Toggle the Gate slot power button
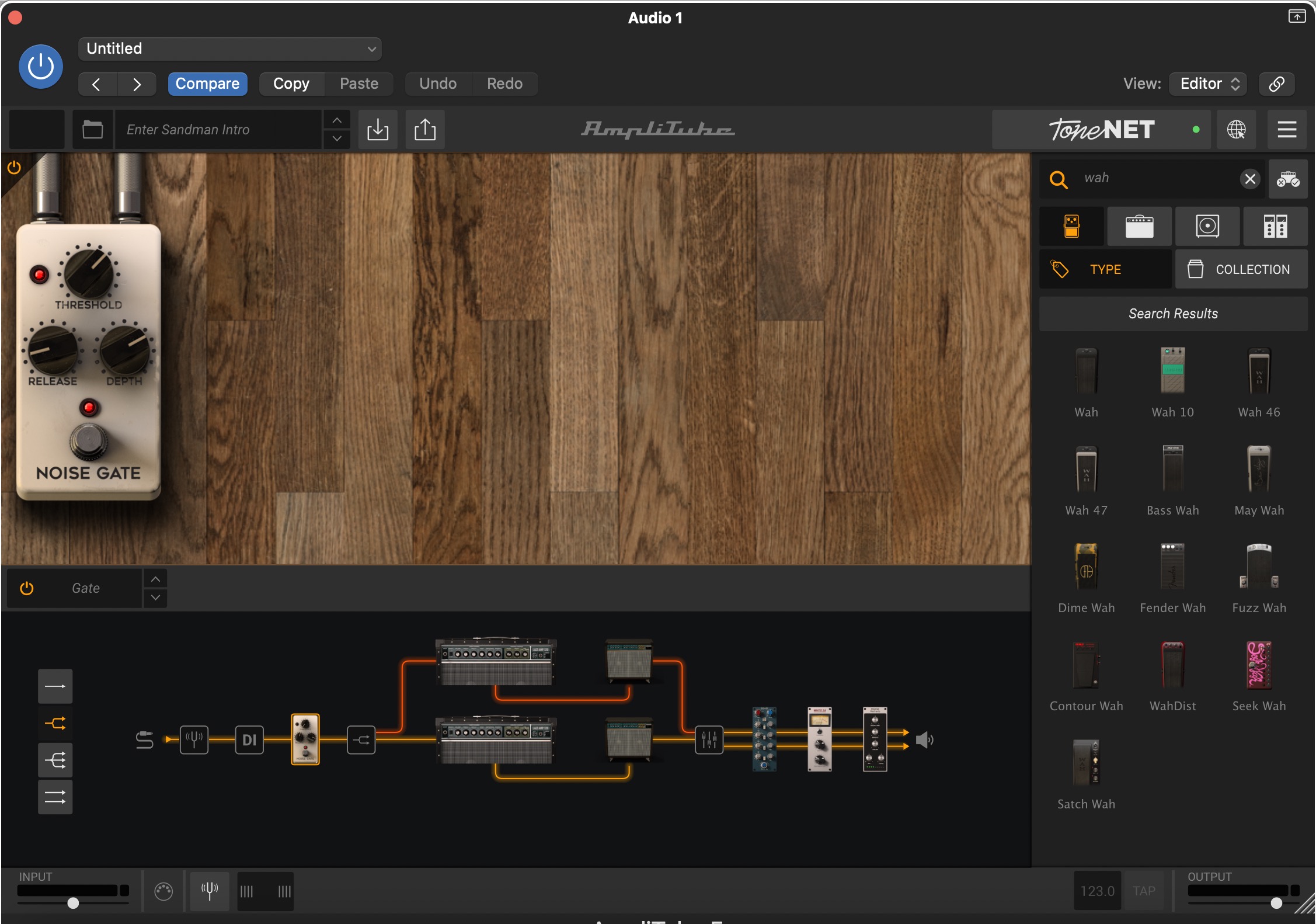 point(27,588)
